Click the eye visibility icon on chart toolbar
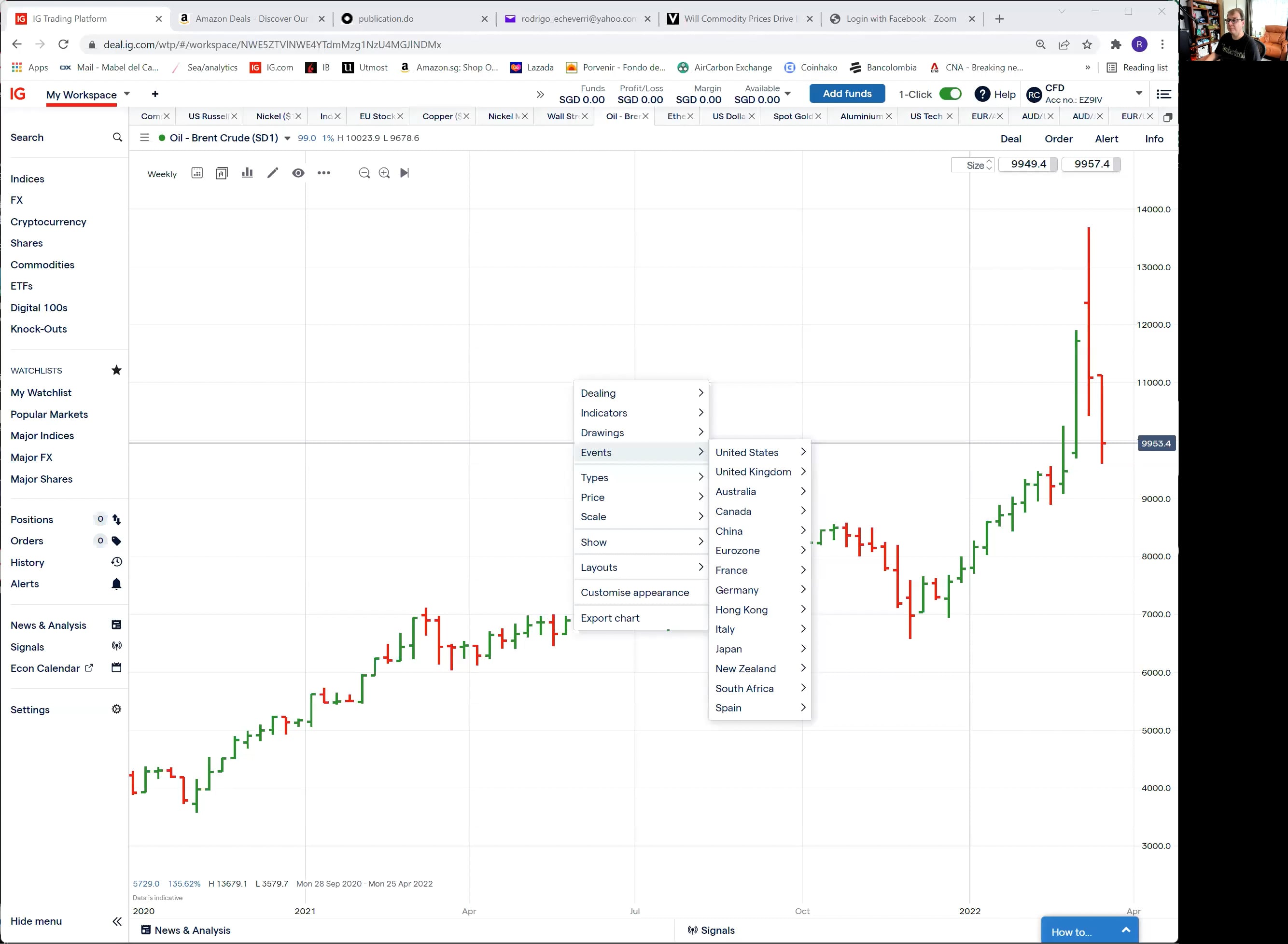The width and height of the screenshot is (1288, 944). (x=298, y=173)
